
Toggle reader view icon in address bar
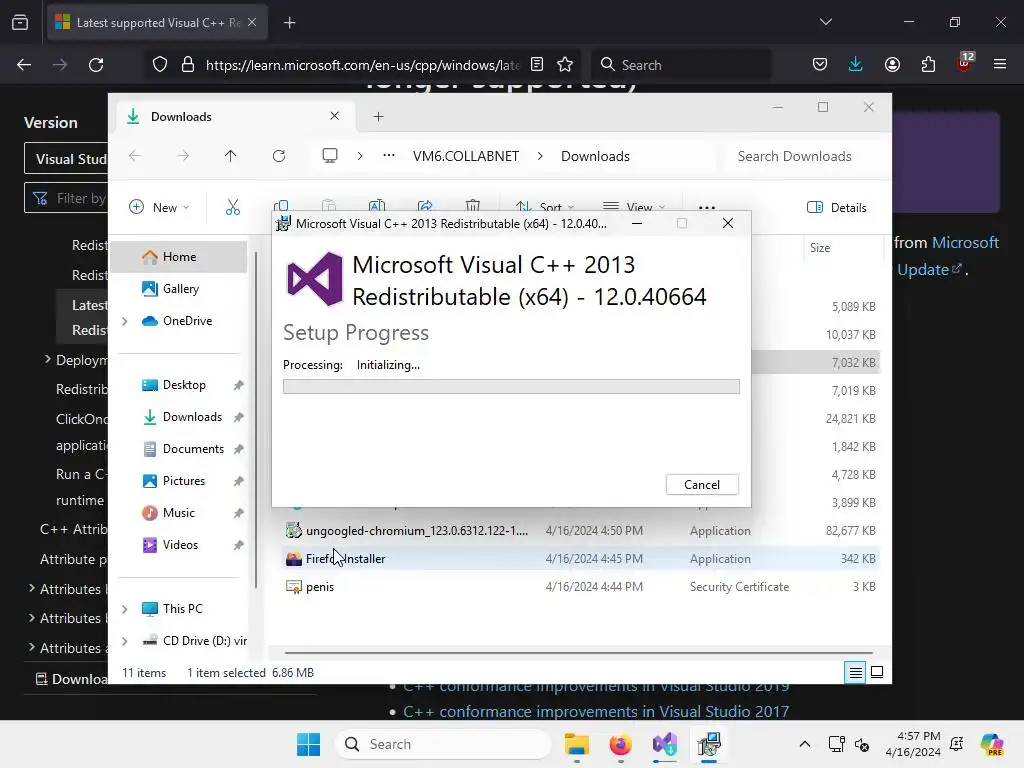click(537, 64)
